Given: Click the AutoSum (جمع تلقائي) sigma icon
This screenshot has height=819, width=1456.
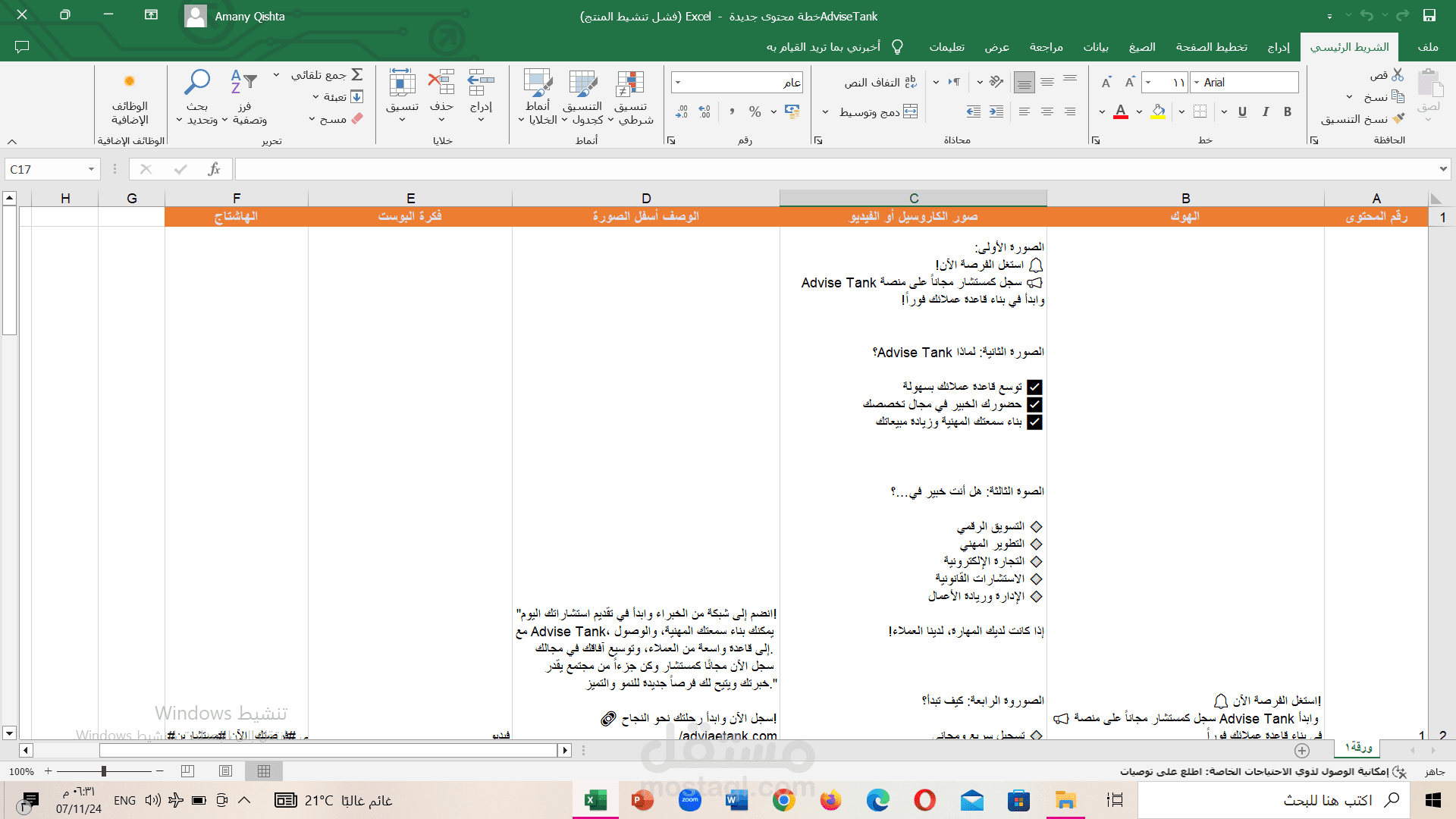Looking at the screenshot, I should click(357, 74).
